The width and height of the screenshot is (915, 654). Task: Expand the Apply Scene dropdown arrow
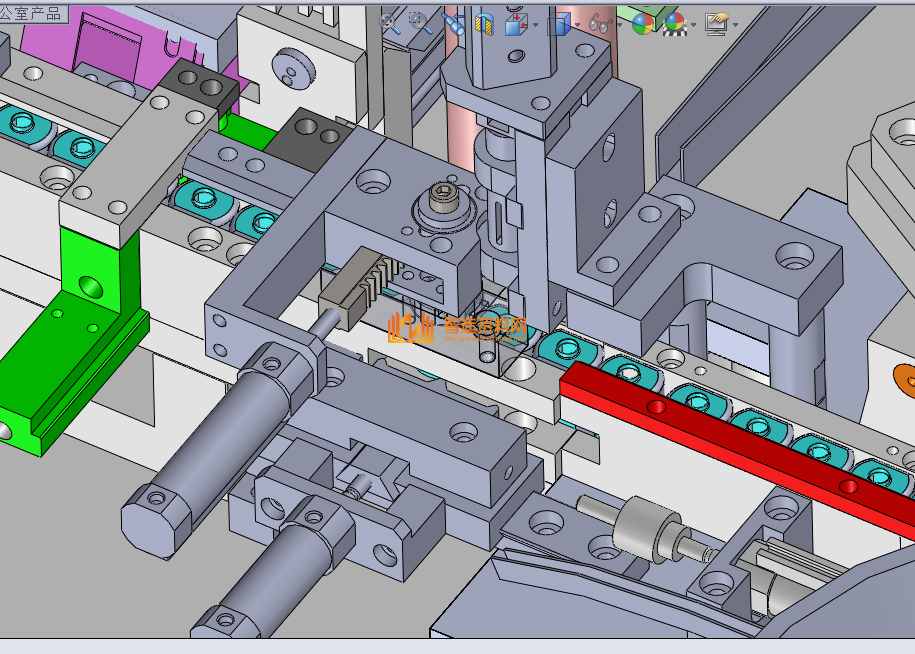click(x=692, y=25)
